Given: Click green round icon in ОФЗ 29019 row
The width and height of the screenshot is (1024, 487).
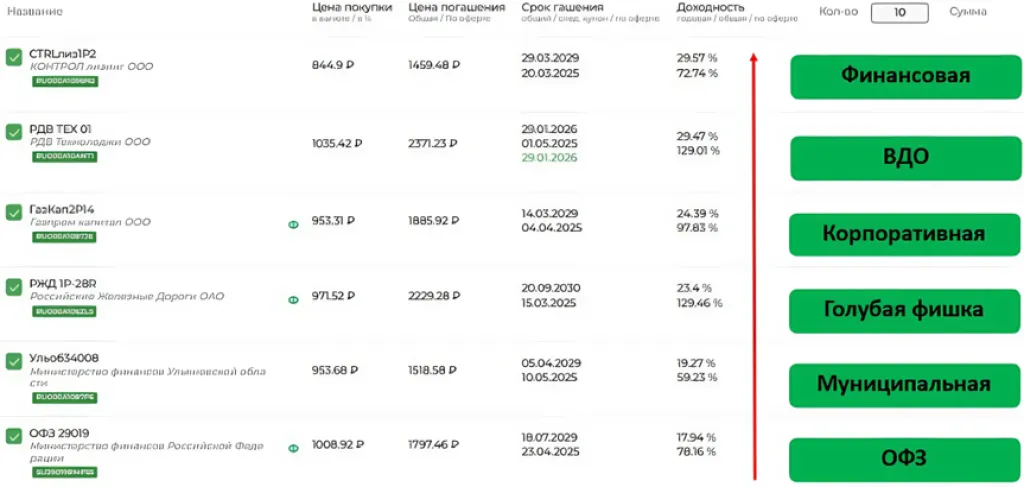Looking at the screenshot, I should point(294,449).
